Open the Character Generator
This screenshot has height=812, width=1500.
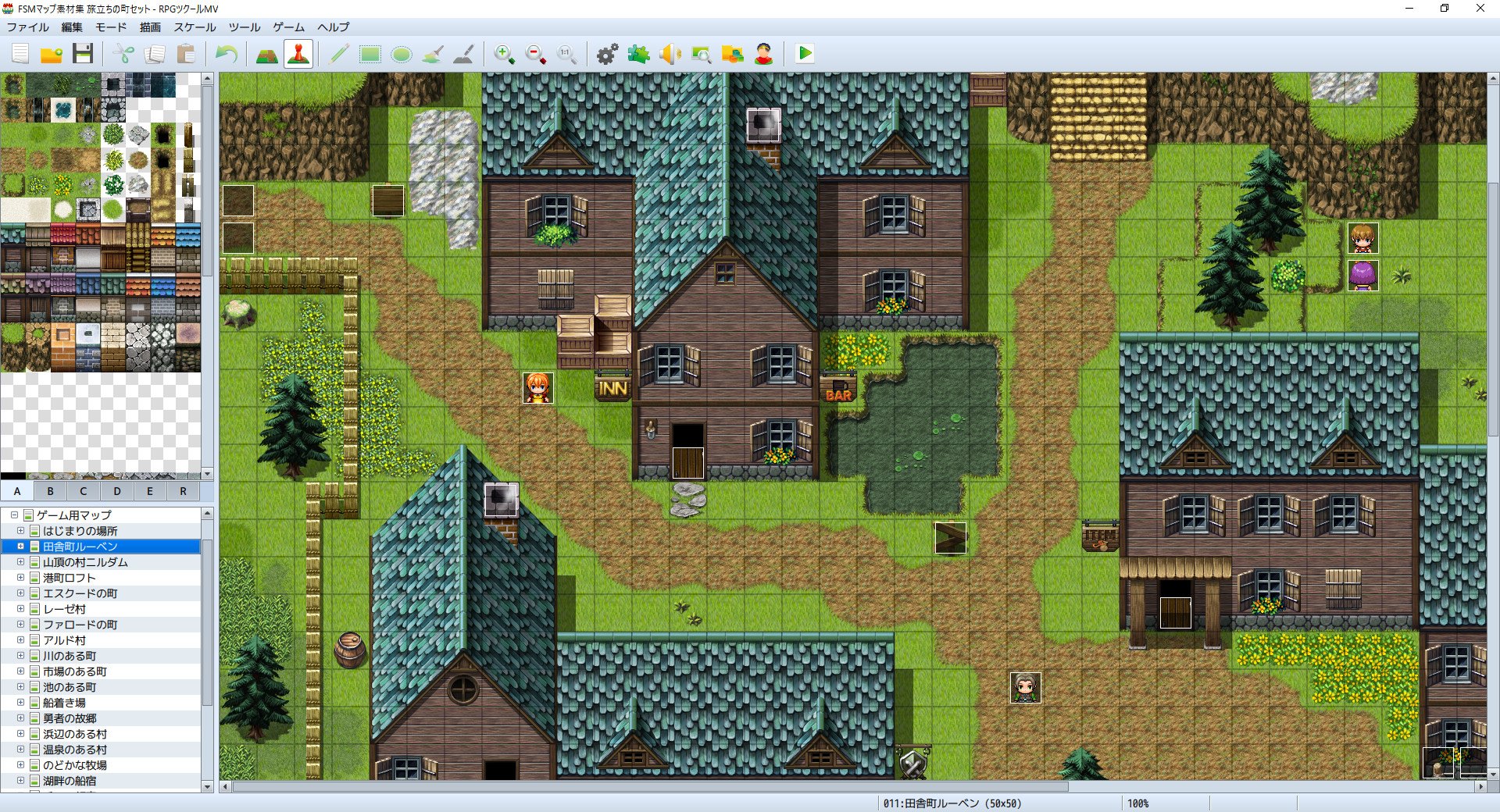763,55
